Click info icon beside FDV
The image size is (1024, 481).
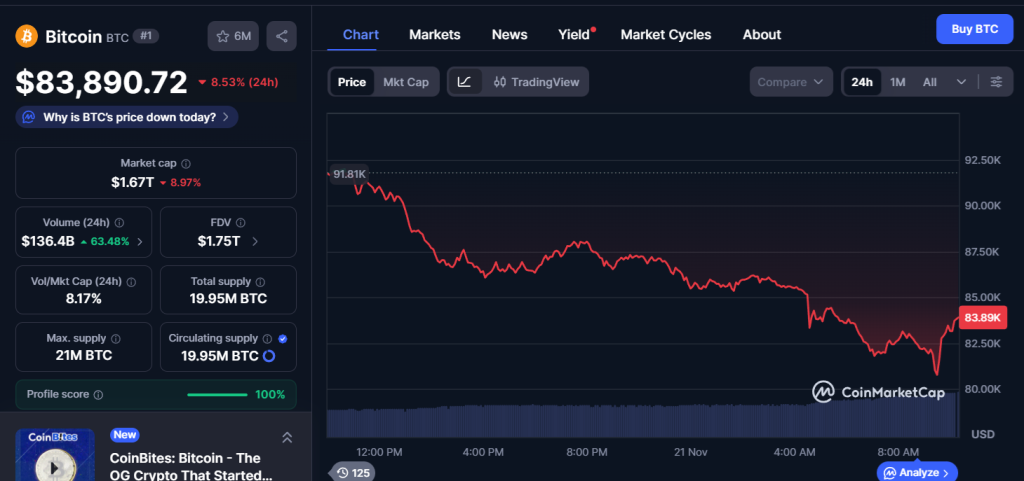pyautogui.click(x=240, y=223)
